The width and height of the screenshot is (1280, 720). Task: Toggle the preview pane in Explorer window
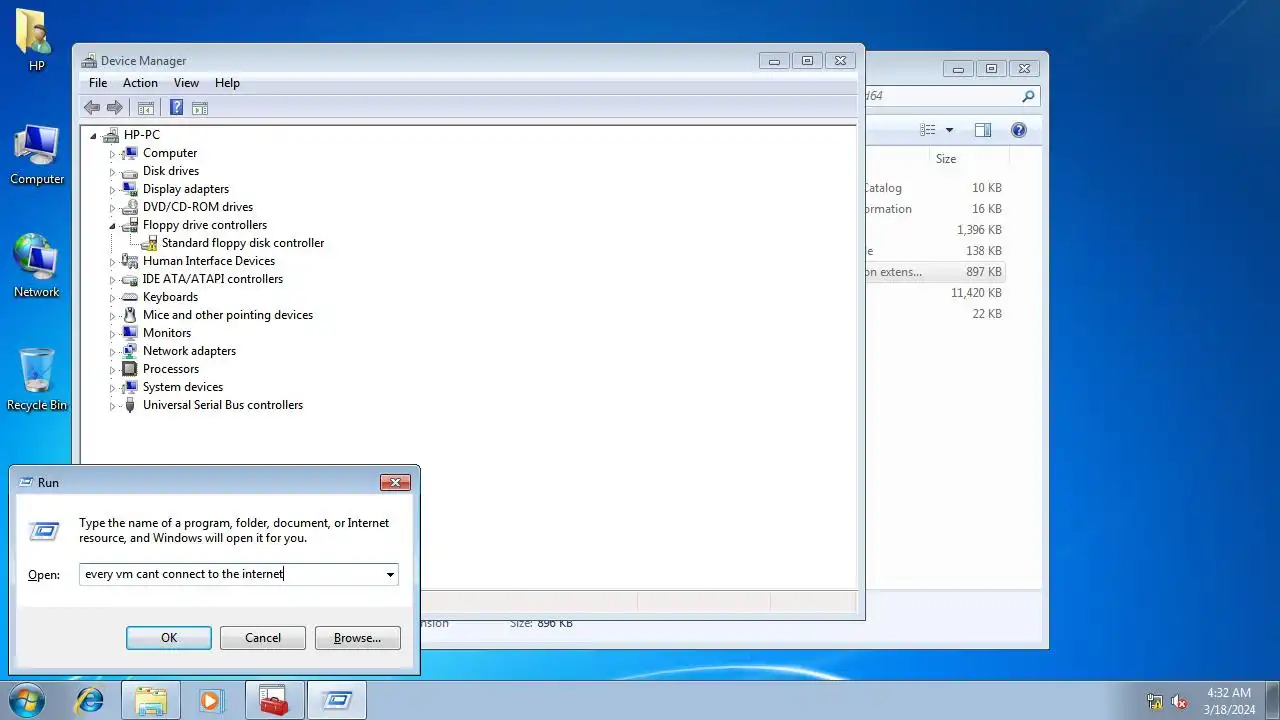[x=983, y=130]
